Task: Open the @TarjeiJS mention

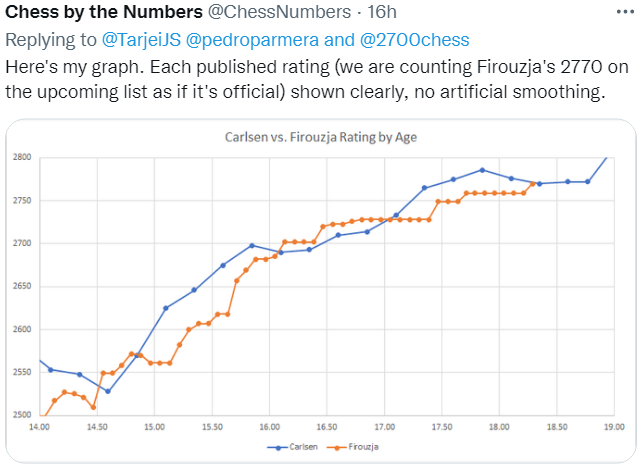Action: click(x=148, y=40)
